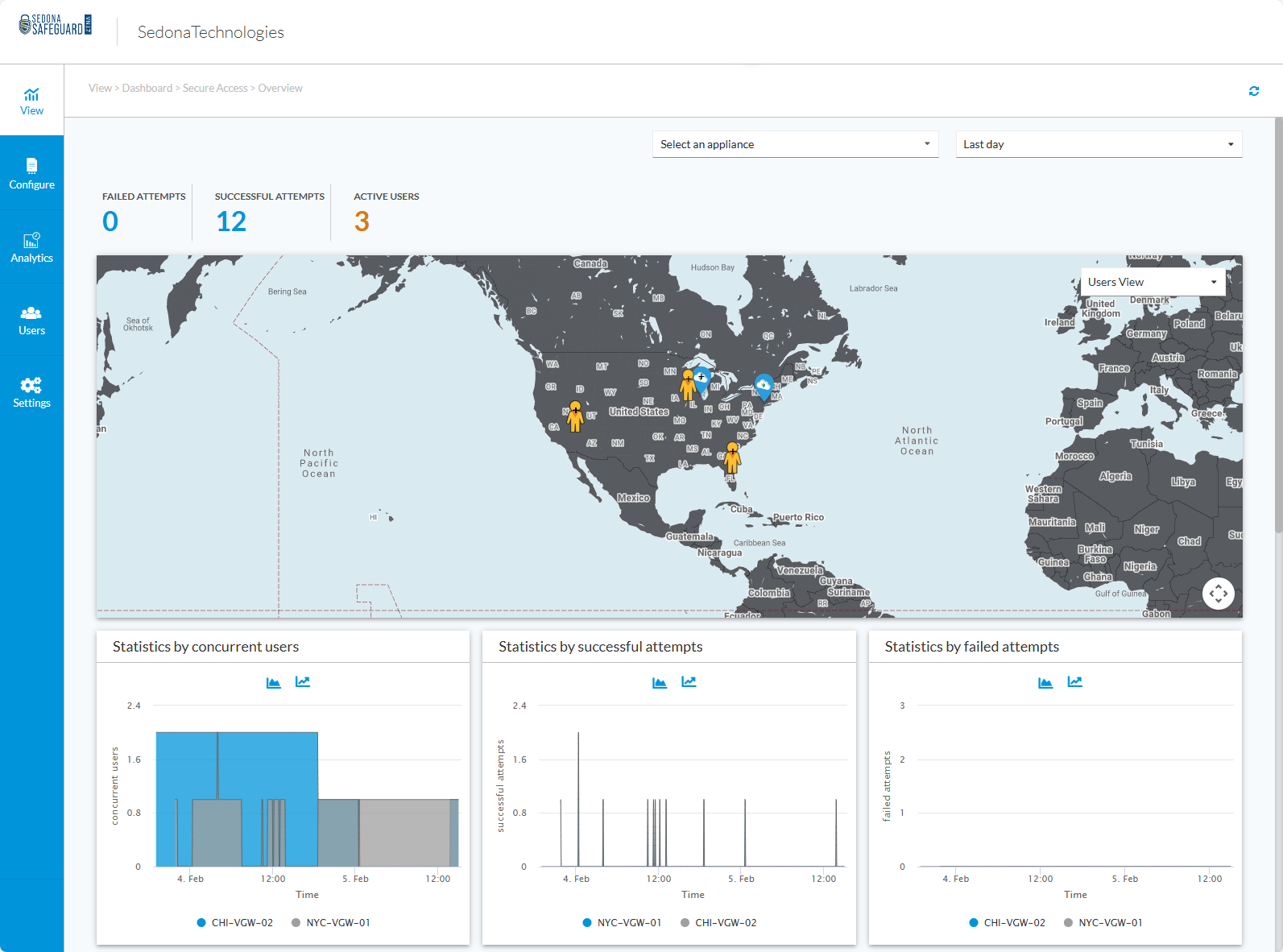The width and height of the screenshot is (1283, 952).
Task: Toggle CHI-VGW-02 series in concurrent users legend
Action: tap(235, 923)
